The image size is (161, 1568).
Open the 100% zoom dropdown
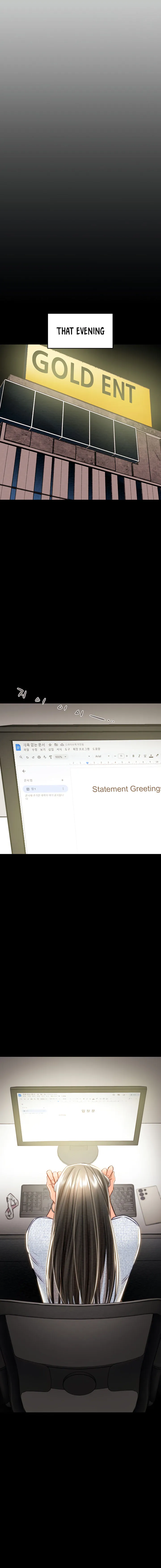pyautogui.click(x=59, y=757)
